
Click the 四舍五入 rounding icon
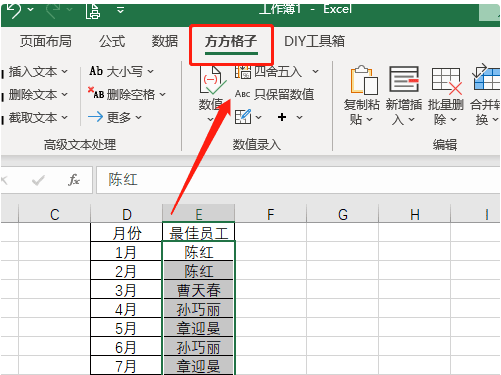pyautogui.click(x=243, y=71)
